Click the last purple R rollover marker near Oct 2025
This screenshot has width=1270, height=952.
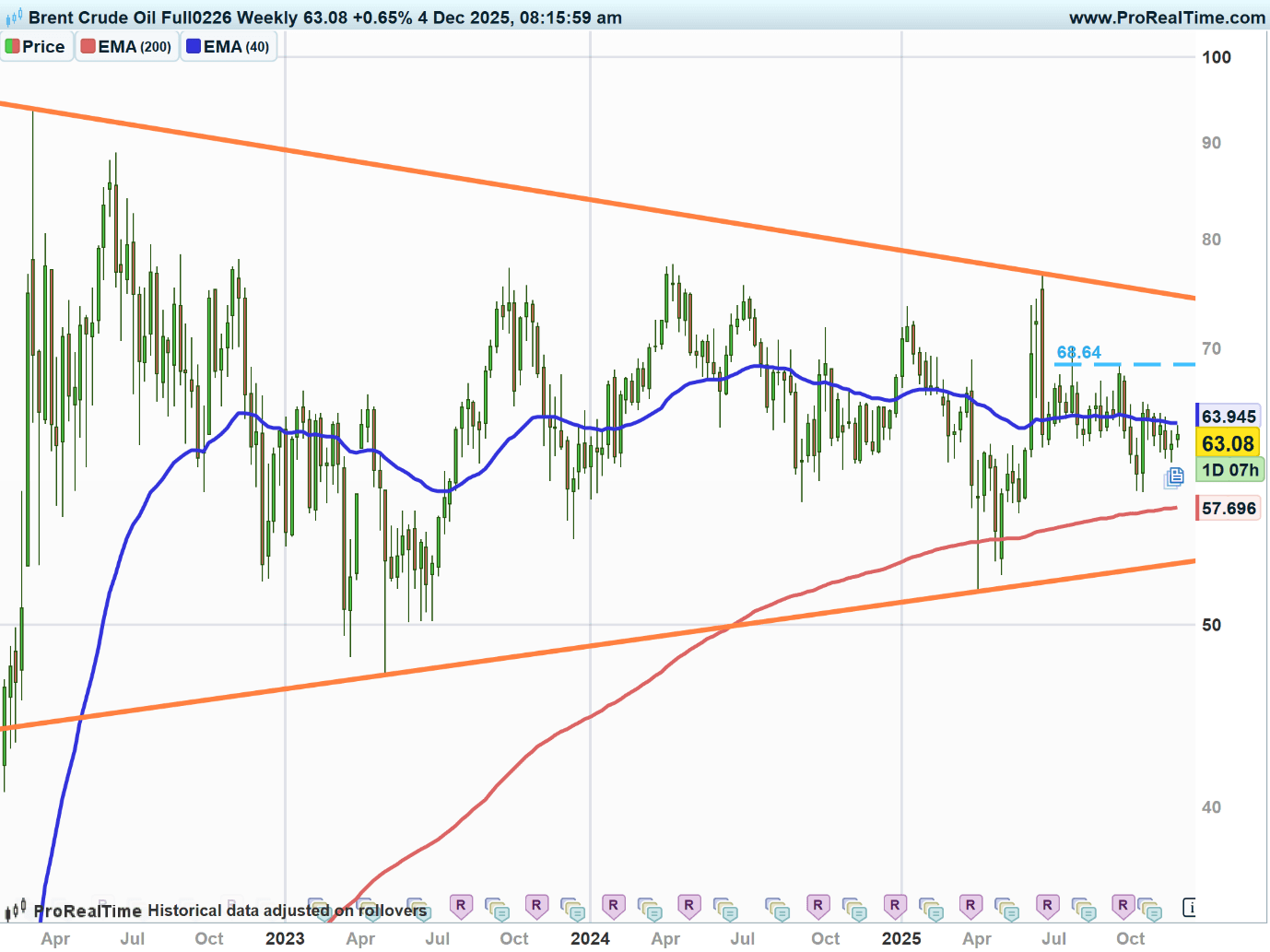[x=1123, y=905]
